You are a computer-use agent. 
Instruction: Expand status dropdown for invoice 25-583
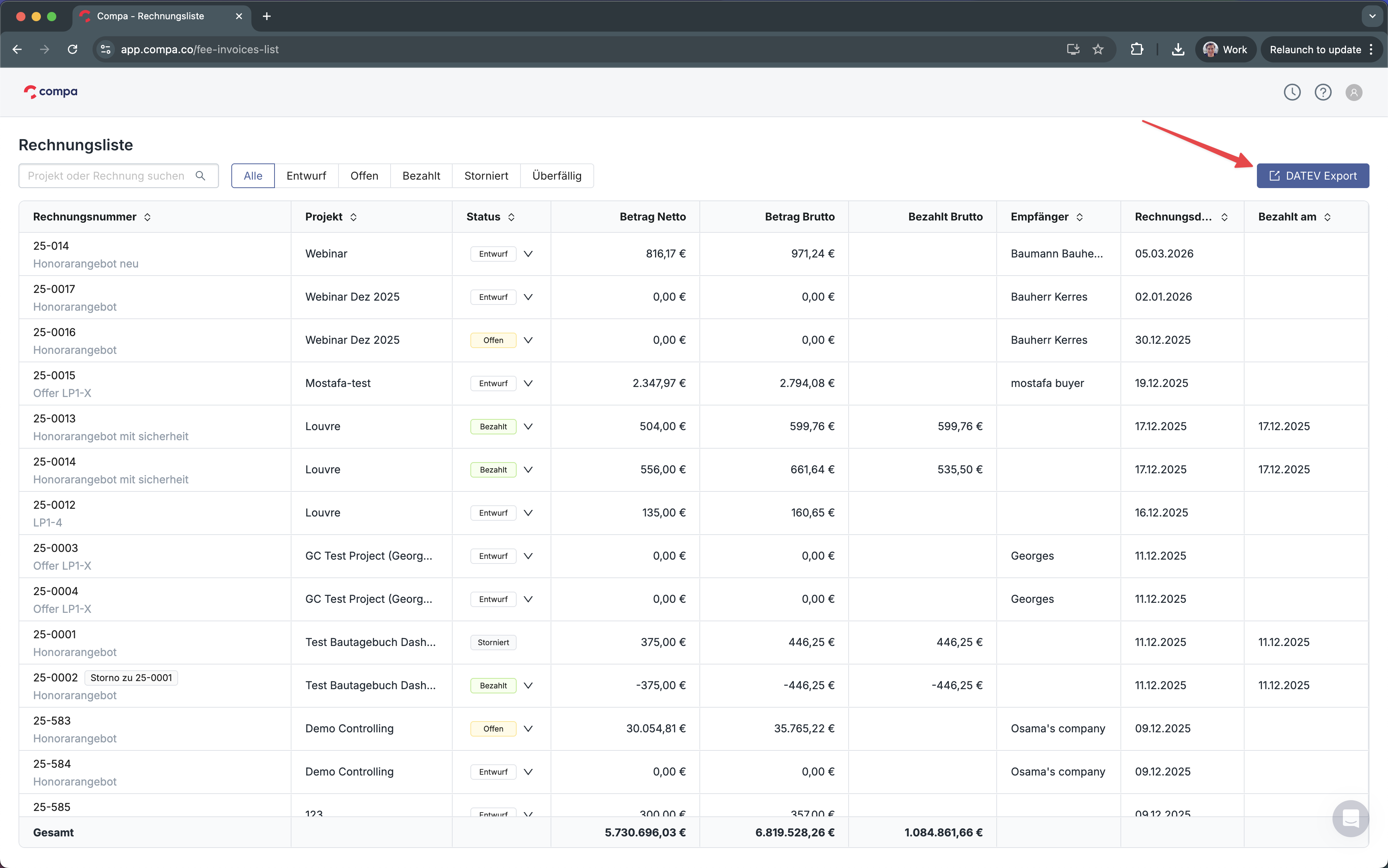tap(528, 728)
